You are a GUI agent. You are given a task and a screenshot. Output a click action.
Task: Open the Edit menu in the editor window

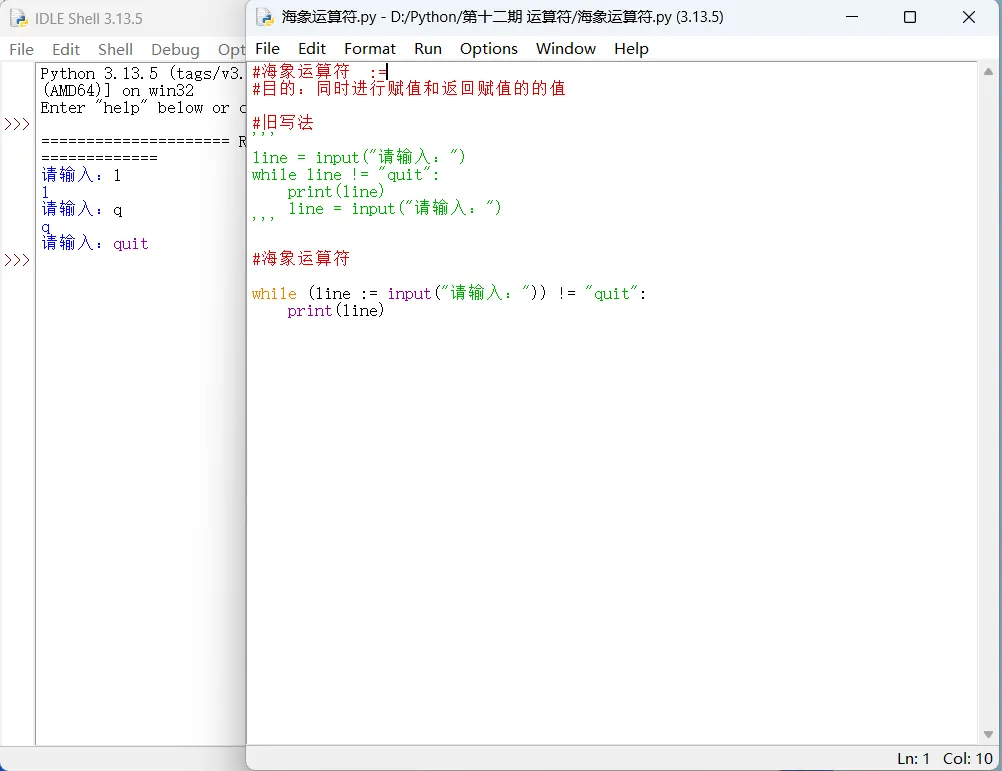(311, 49)
